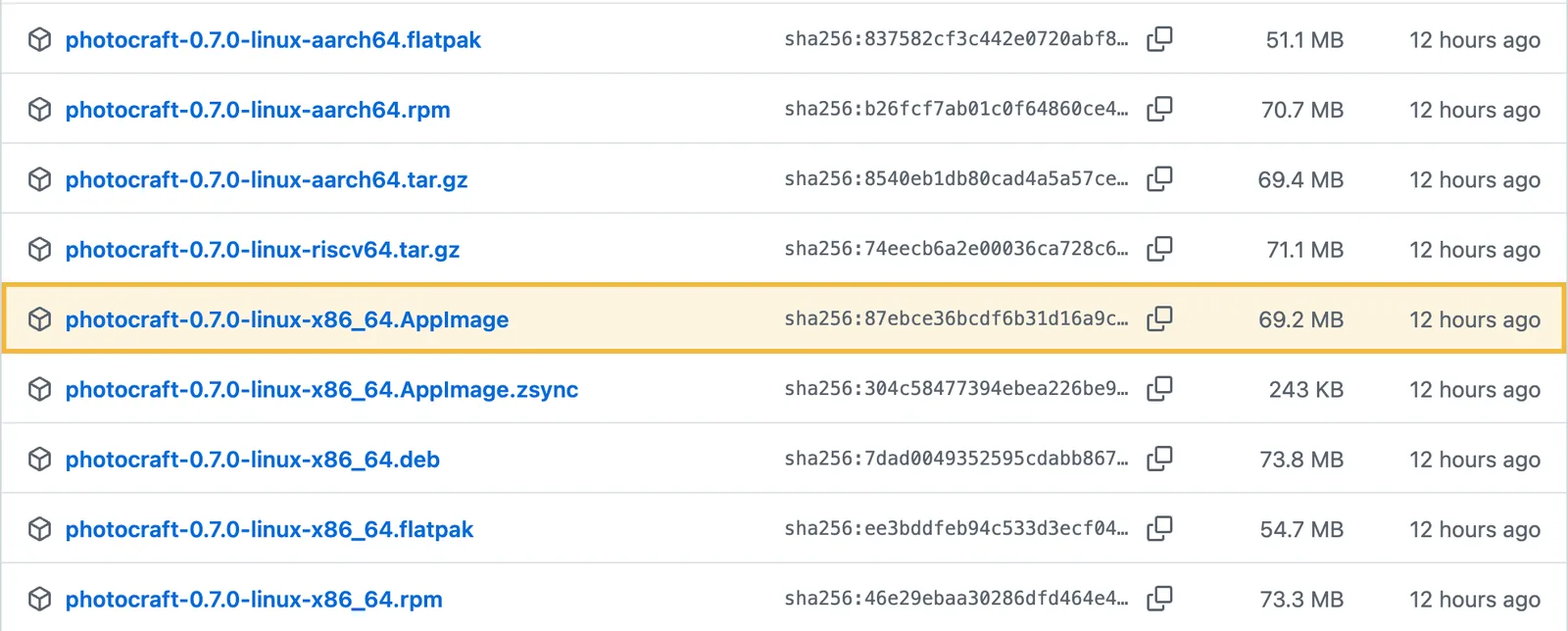This screenshot has width=1568, height=631.
Task: Click '12 hours ago' in aarch64.rpm row
Action: (1475, 110)
